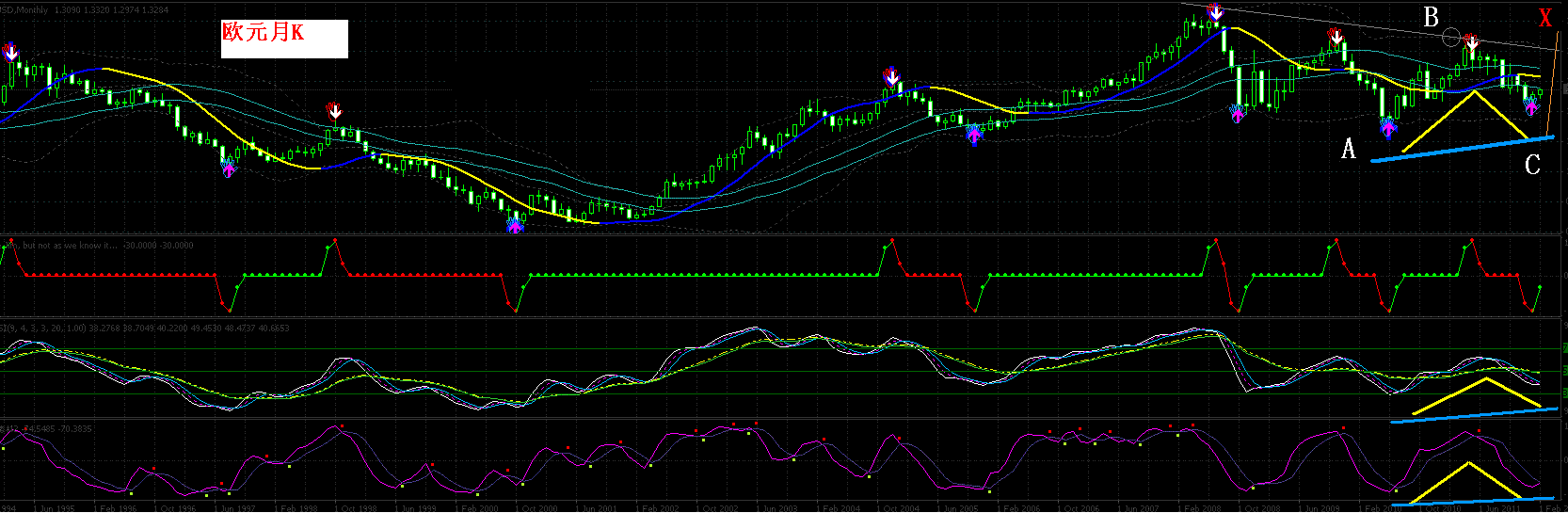This screenshot has width=1568, height=513.
Task: Click the '1 Jun 2005' date on time axis
Action: pyautogui.click(x=959, y=508)
